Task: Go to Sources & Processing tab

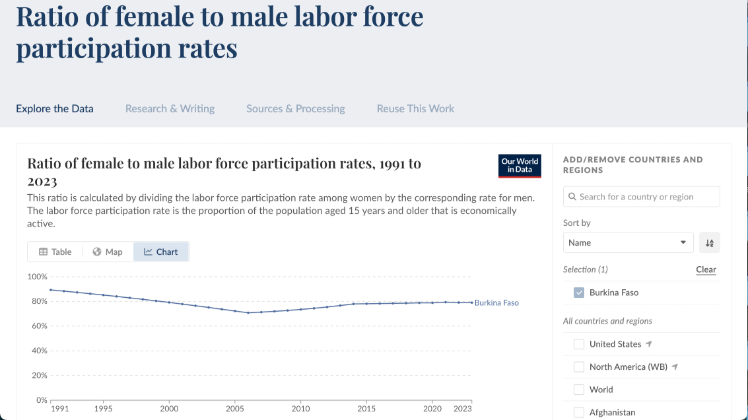Action: click(295, 109)
